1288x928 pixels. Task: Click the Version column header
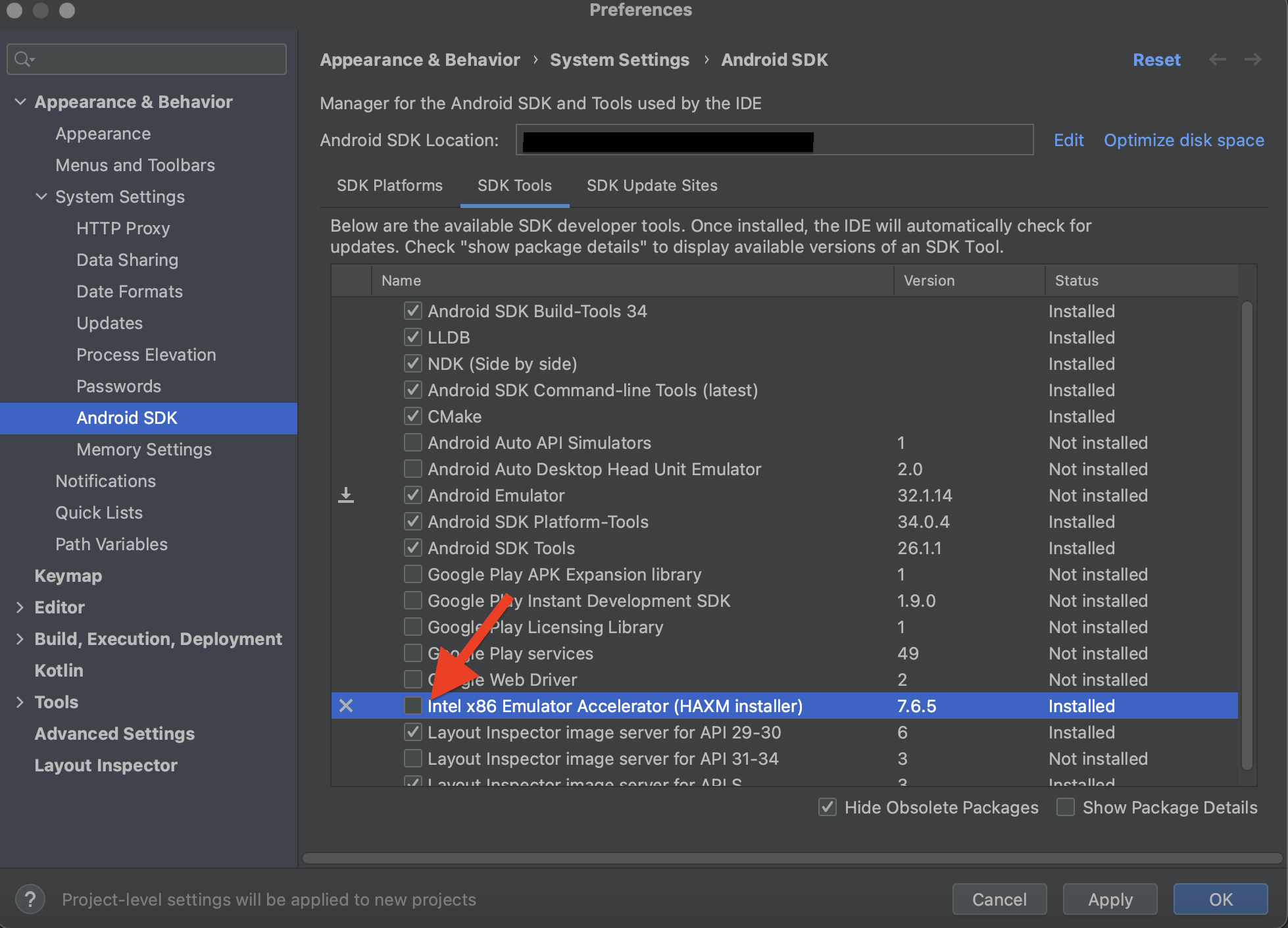pos(970,280)
